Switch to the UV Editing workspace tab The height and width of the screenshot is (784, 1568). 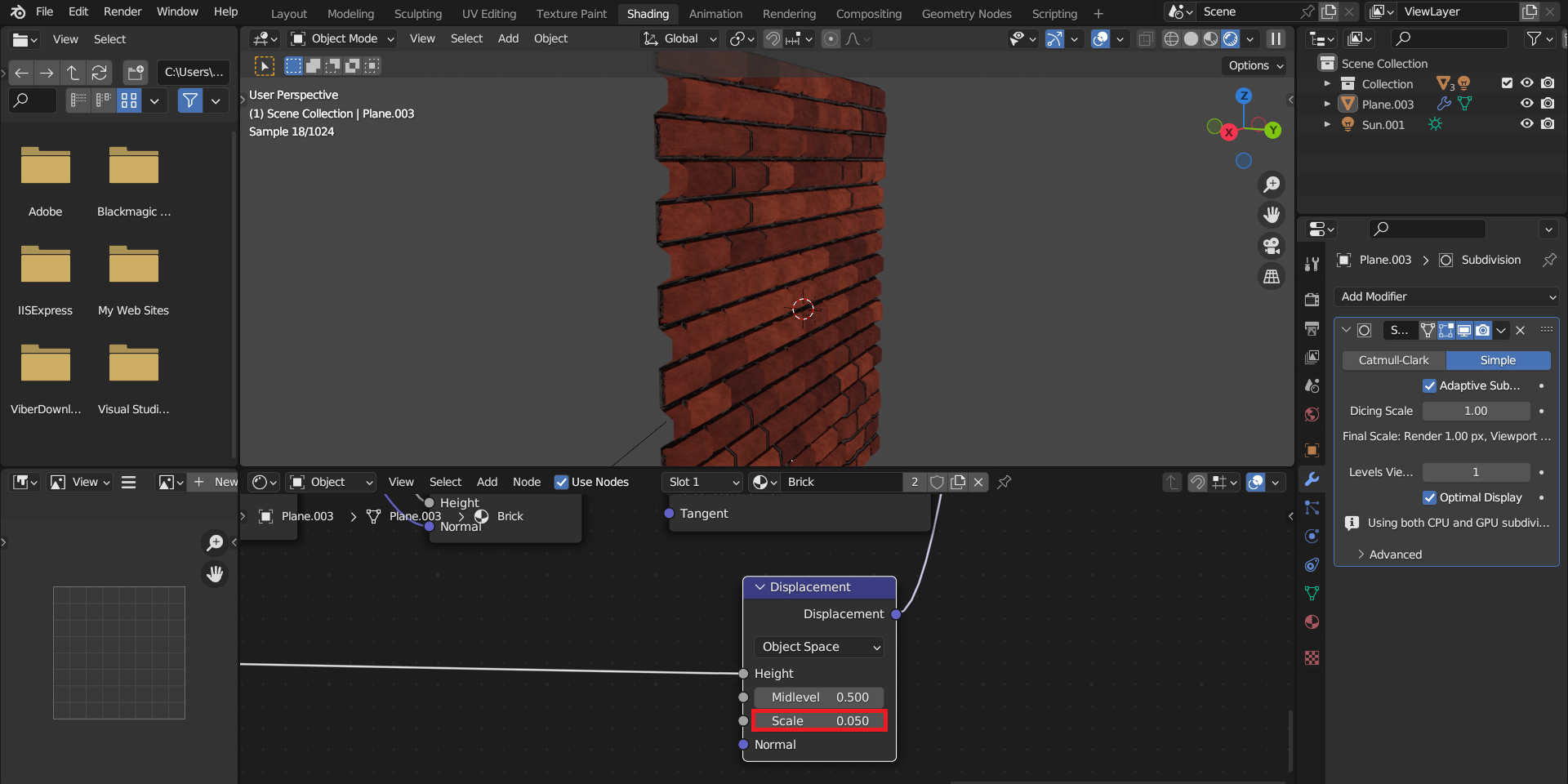(488, 14)
